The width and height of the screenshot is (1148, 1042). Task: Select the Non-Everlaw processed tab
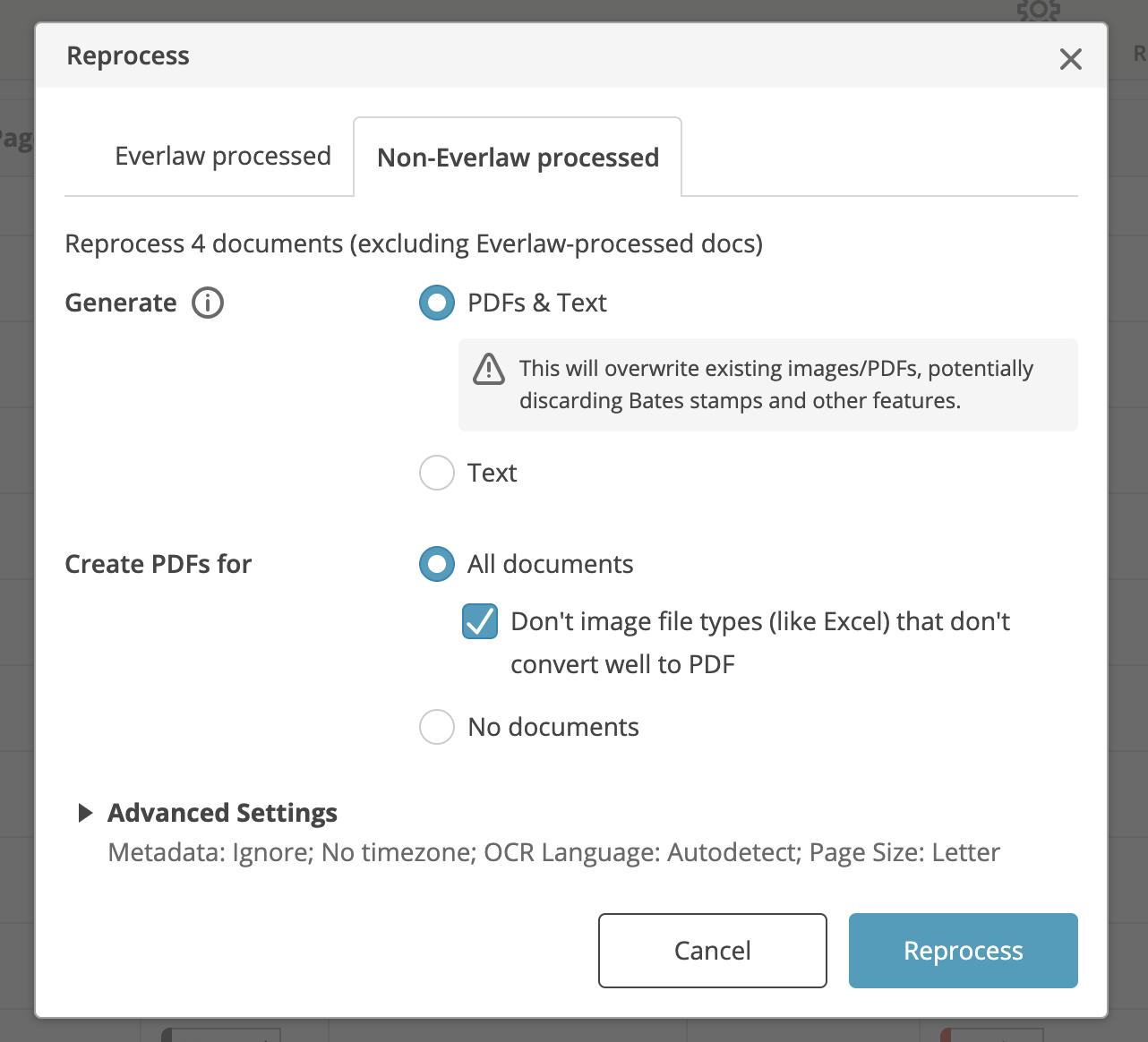(518, 158)
